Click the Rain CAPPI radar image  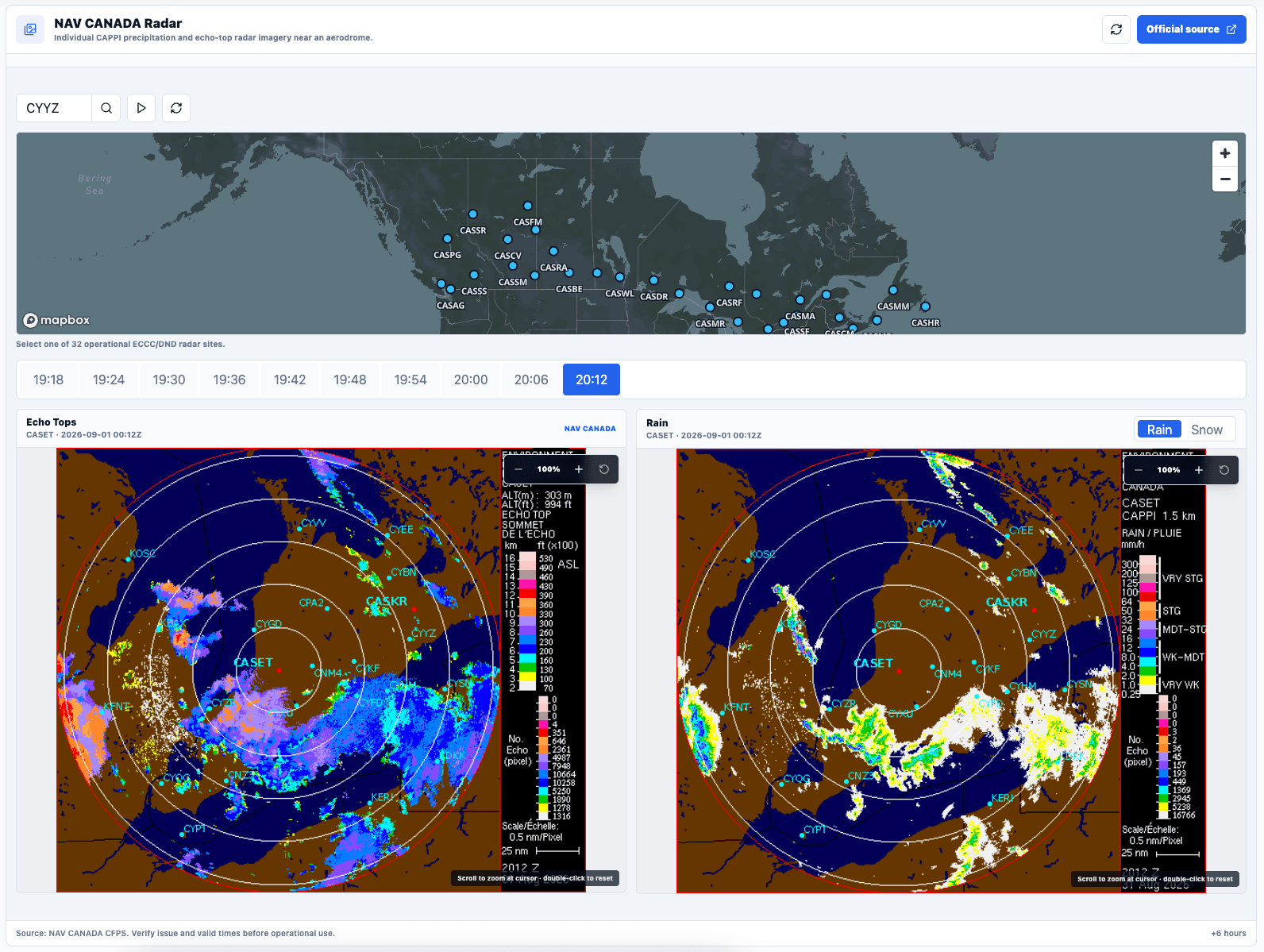click(941, 671)
